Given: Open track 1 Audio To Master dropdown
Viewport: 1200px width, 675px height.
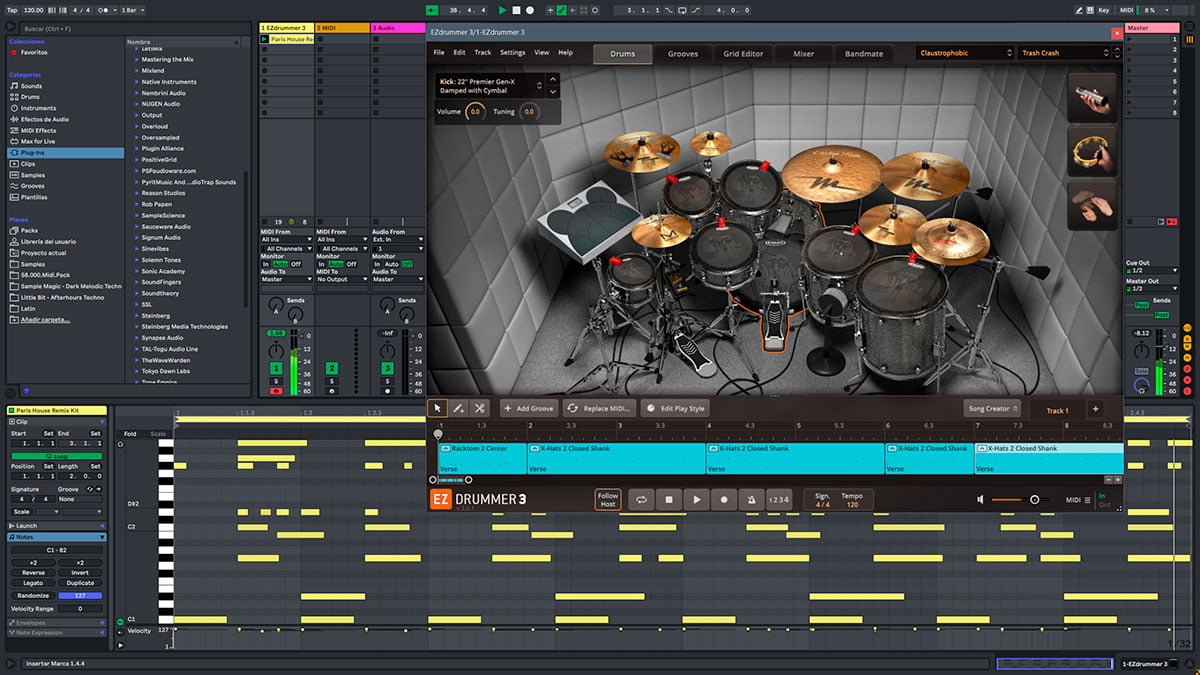Looking at the screenshot, I should [x=286, y=279].
